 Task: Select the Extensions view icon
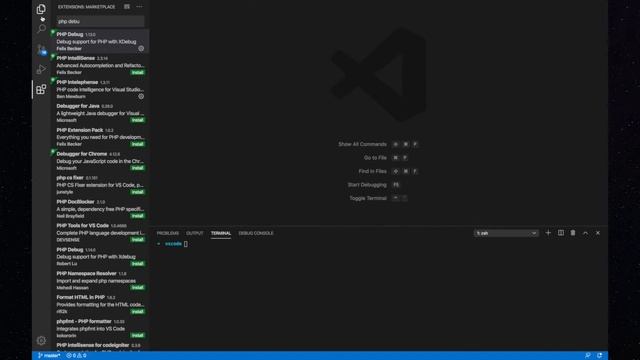[41, 89]
